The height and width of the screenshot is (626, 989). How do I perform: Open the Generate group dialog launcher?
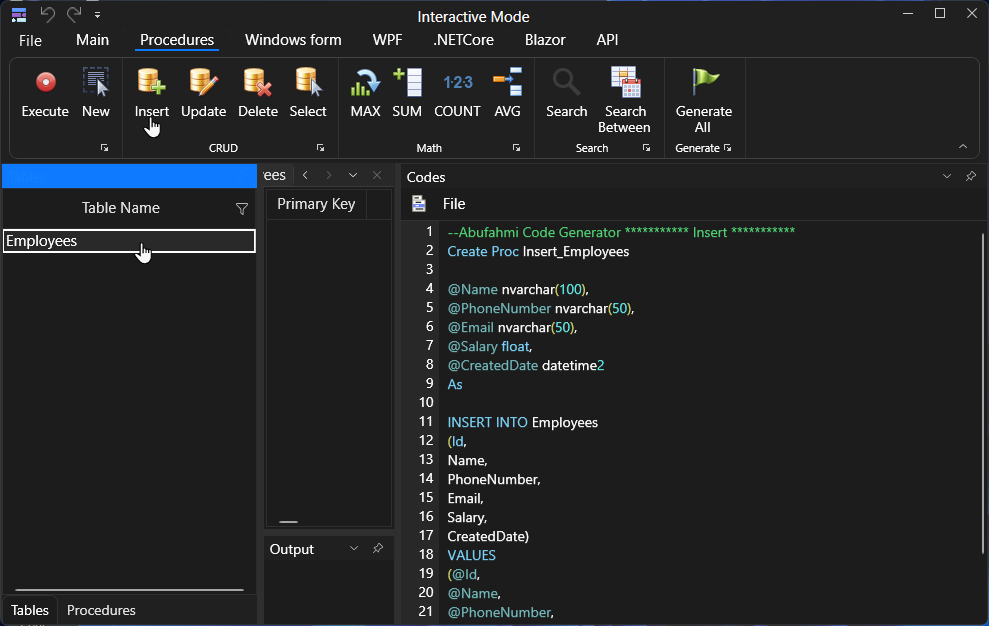pyautogui.click(x=728, y=148)
